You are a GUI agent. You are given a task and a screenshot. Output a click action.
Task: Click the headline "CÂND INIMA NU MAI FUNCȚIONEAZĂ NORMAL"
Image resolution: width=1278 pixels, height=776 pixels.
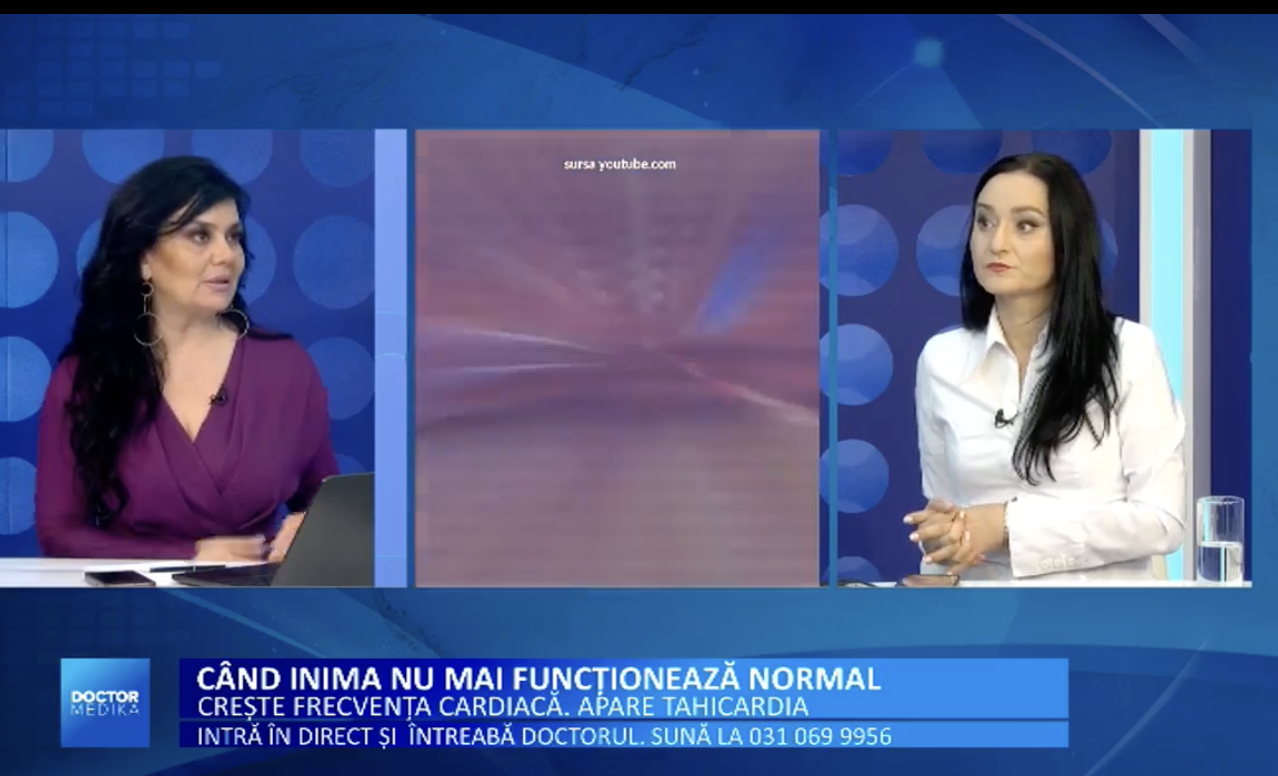click(538, 678)
